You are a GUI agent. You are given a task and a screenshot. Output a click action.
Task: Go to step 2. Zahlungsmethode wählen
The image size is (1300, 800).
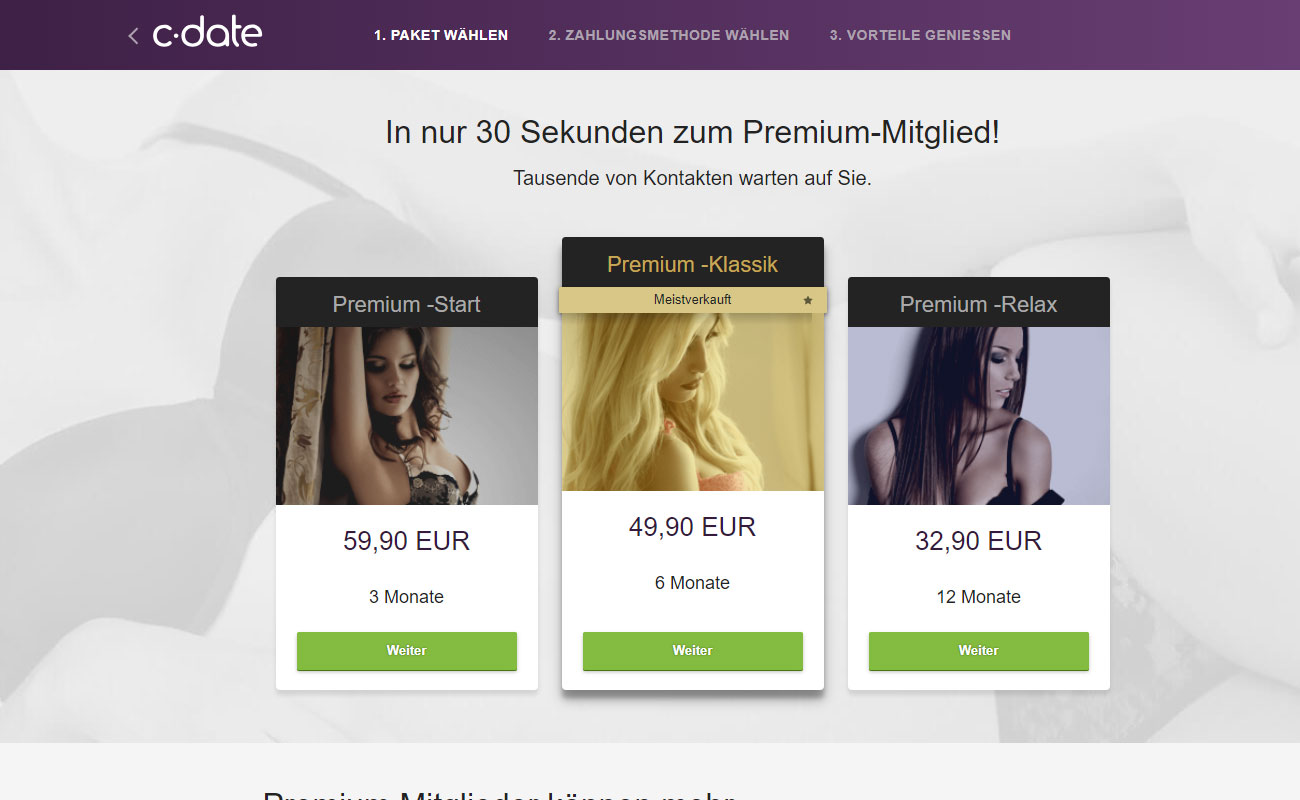[669, 35]
